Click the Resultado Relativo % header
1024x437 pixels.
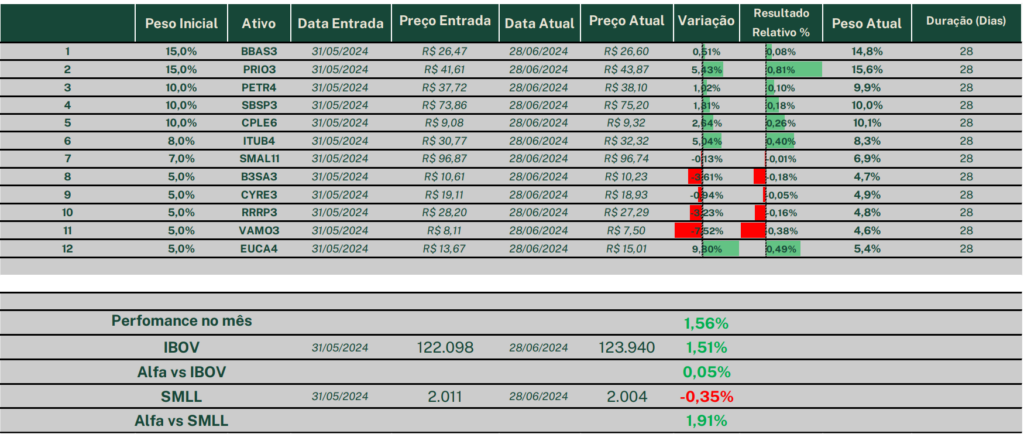[x=780, y=24]
